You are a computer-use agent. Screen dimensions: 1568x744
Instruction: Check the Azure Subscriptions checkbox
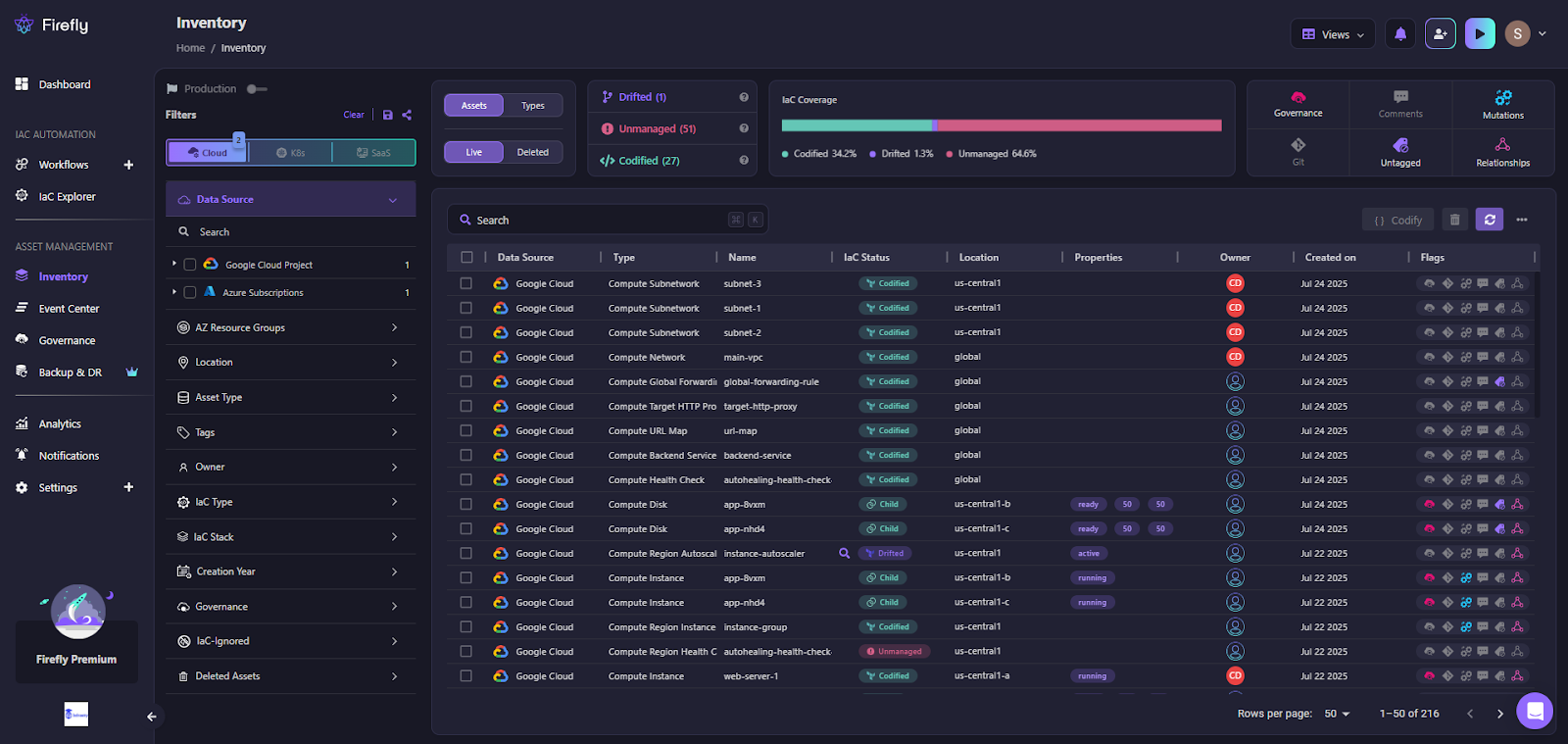point(190,292)
